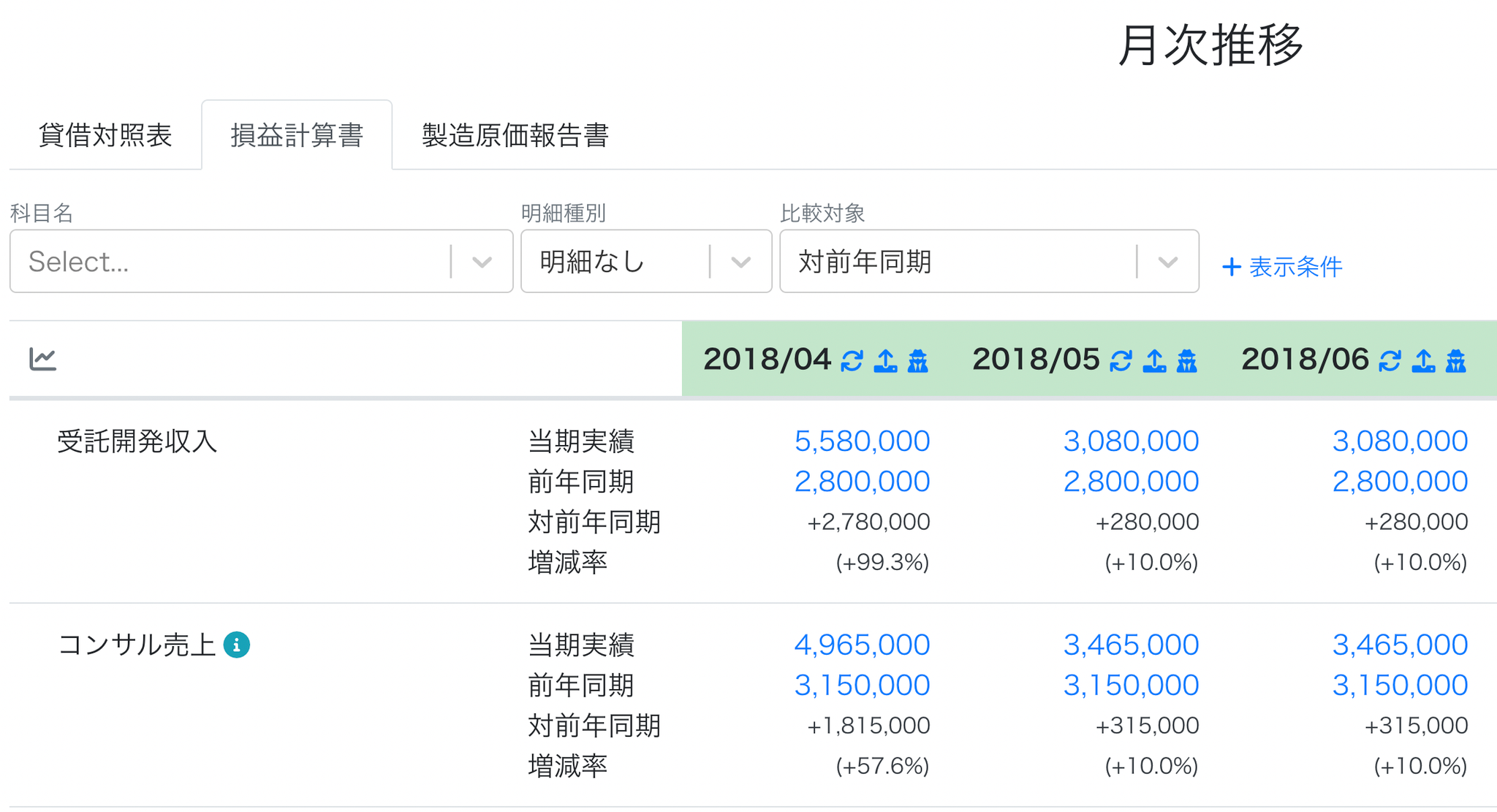The width and height of the screenshot is (1497, 812).
Task: Click the upload icon next to 2018/04
Action: point(885,361)
